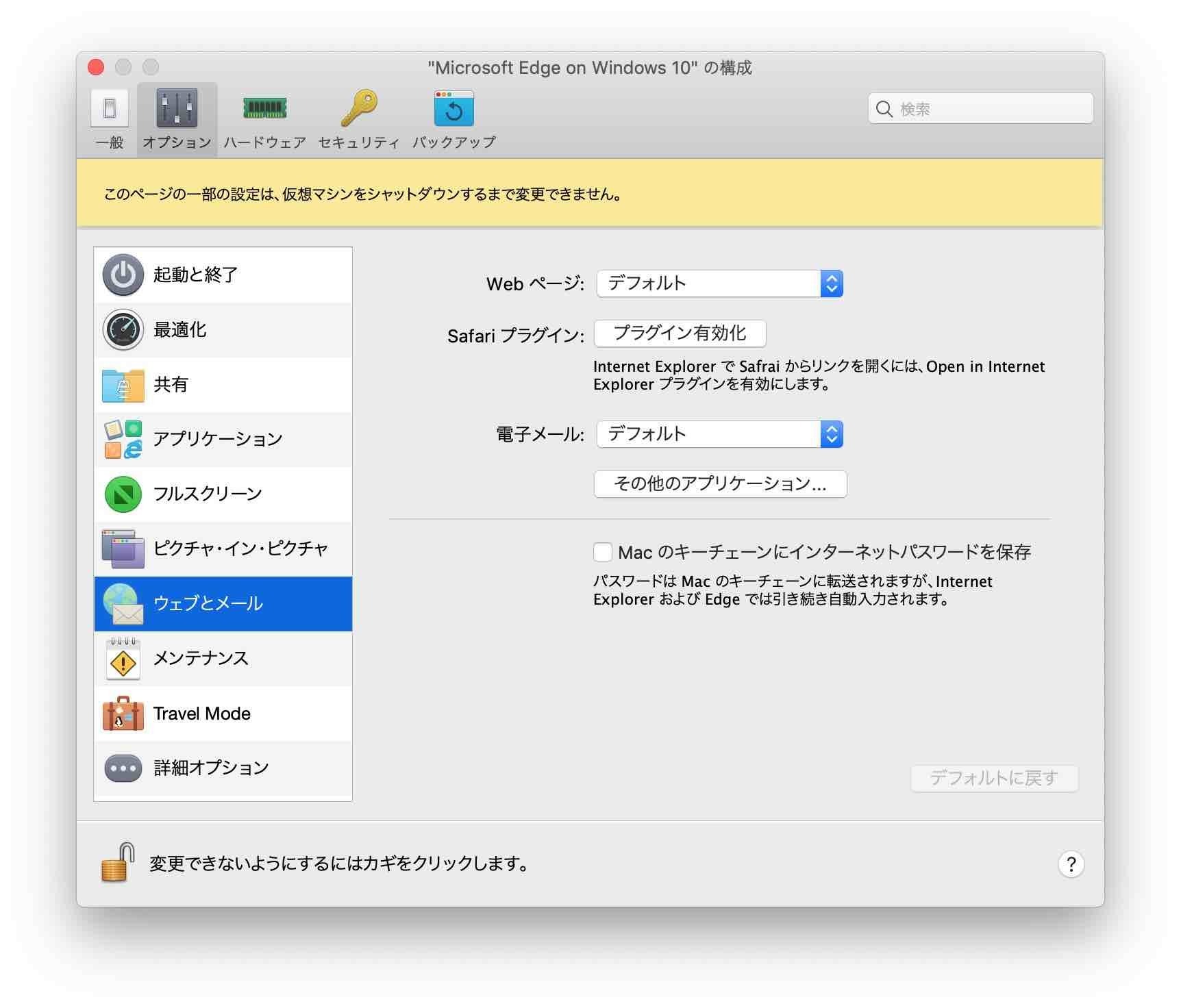
Task: Open the Web ページ dropdown
Action: [719, 283]
